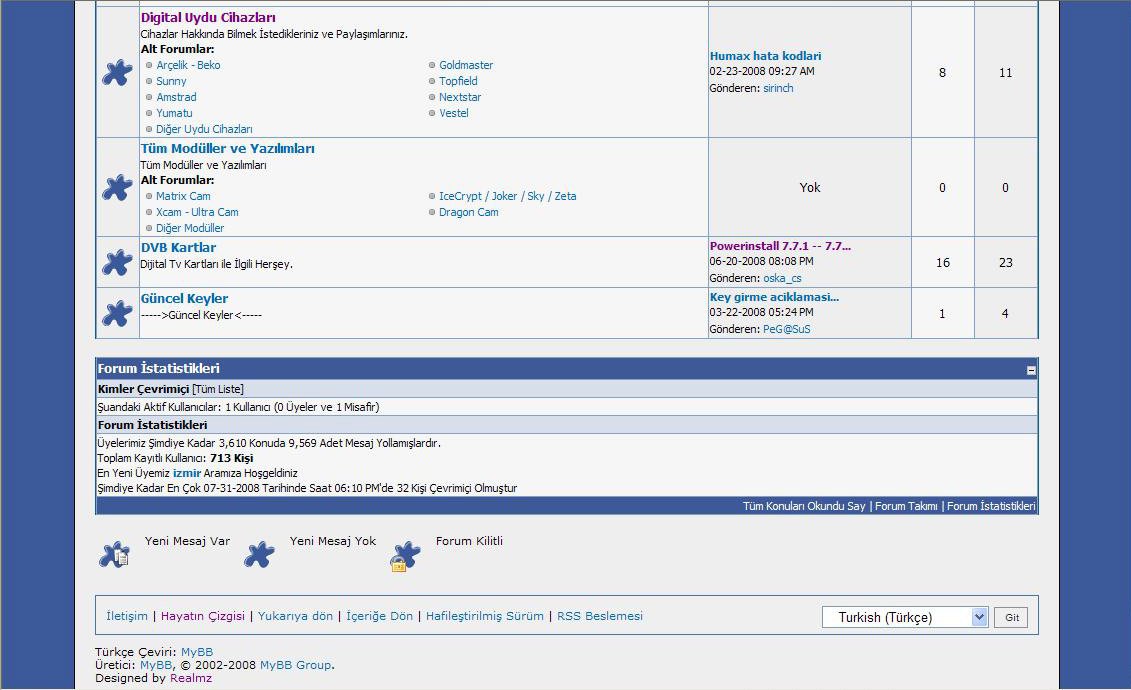
Task: Open the Arçelik - Beko subforum
Action: point(188,65)
